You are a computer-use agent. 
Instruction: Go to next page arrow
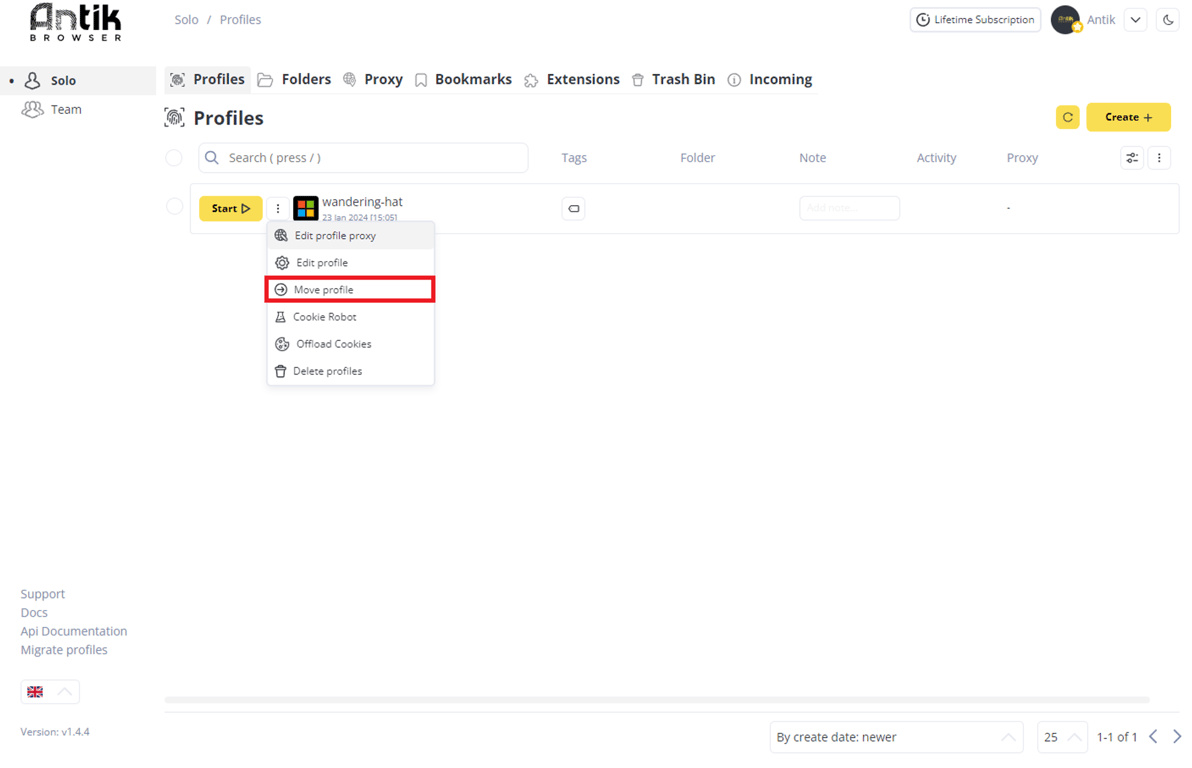click(1177, 737)
